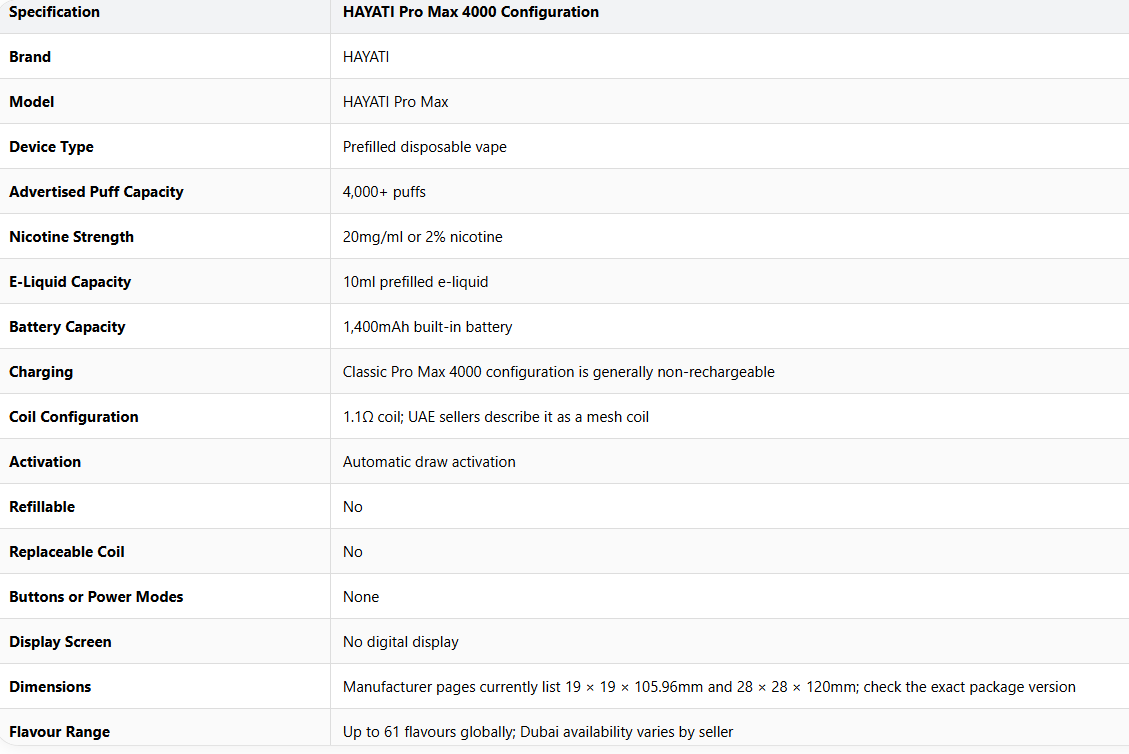This screenshot has width=1129, height=754.
Task: Click the 'Replaceable Coil' row label
Action: tap(66, 552)
